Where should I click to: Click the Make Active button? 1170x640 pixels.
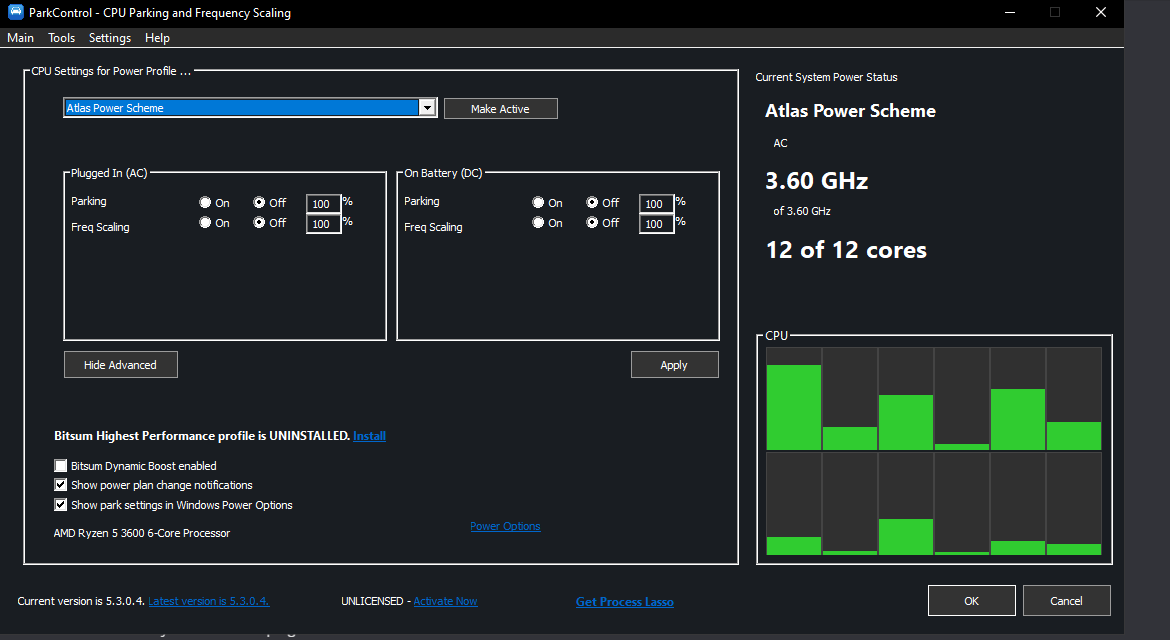pos(501,109)
